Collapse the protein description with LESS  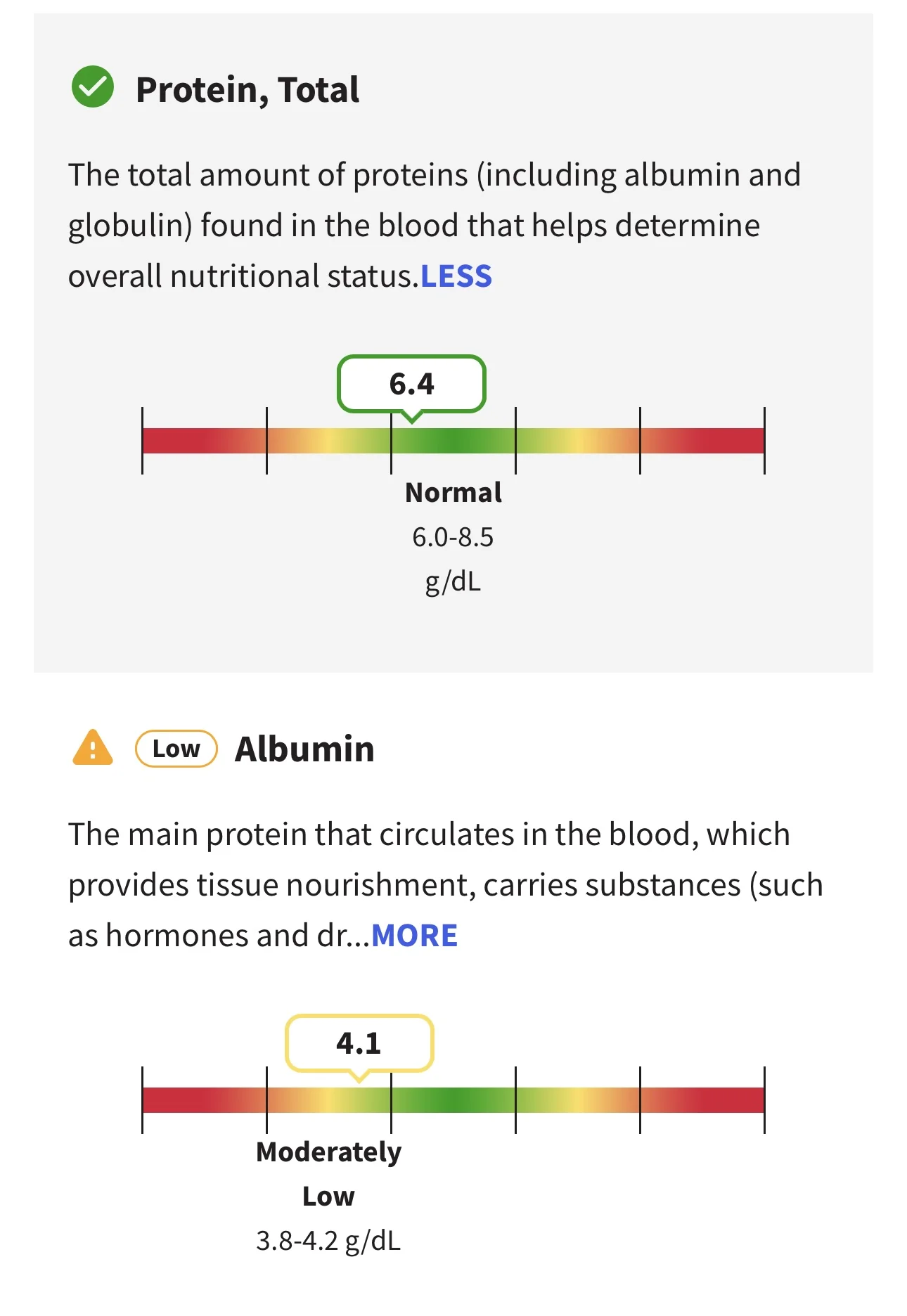[x=456, y=276]
